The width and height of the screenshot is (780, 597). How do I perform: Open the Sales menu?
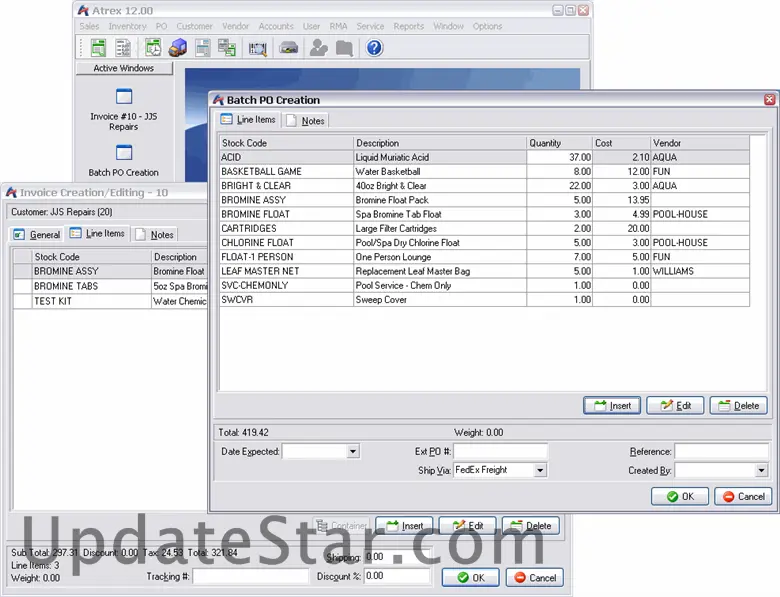point(89,26)
